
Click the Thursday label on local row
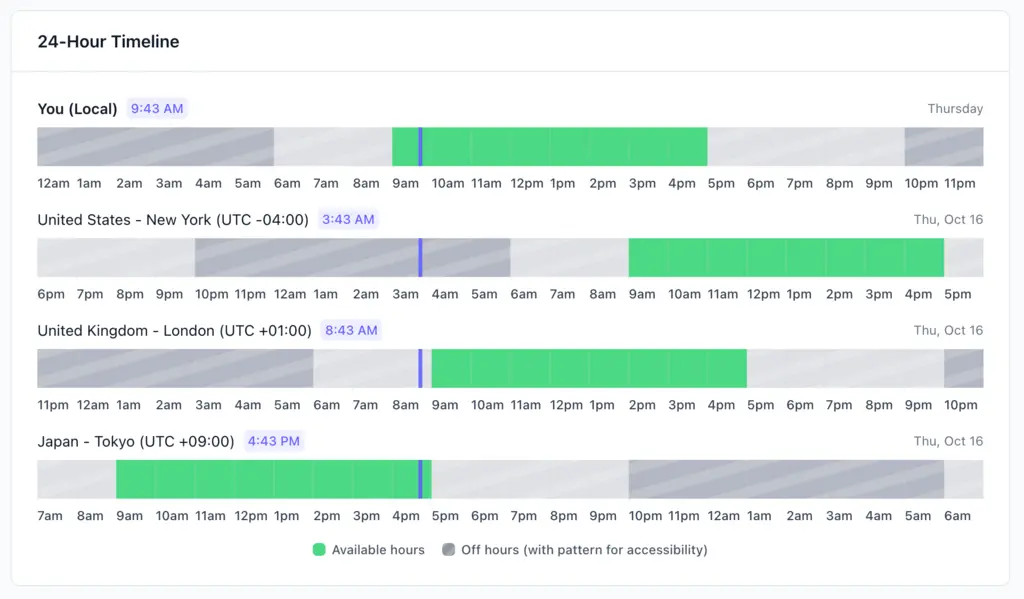955,109
